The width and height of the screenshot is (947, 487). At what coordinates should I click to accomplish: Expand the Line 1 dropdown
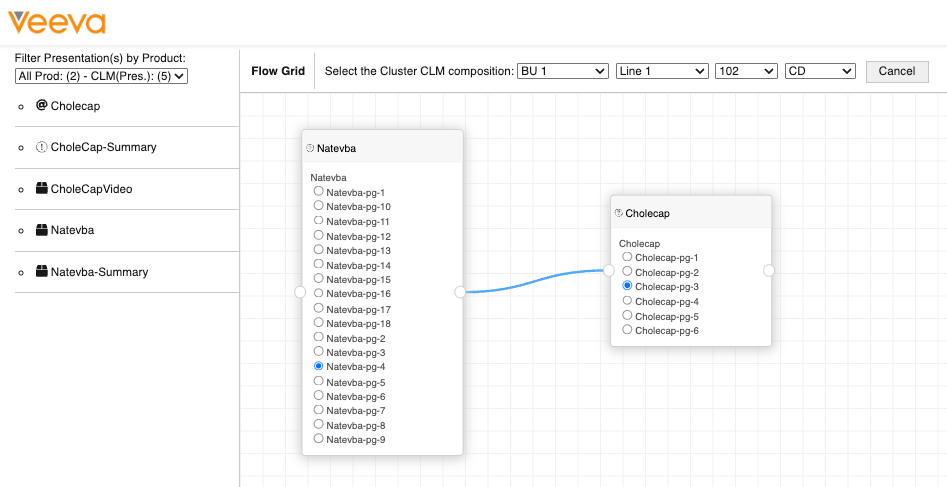tap(662, 71)
